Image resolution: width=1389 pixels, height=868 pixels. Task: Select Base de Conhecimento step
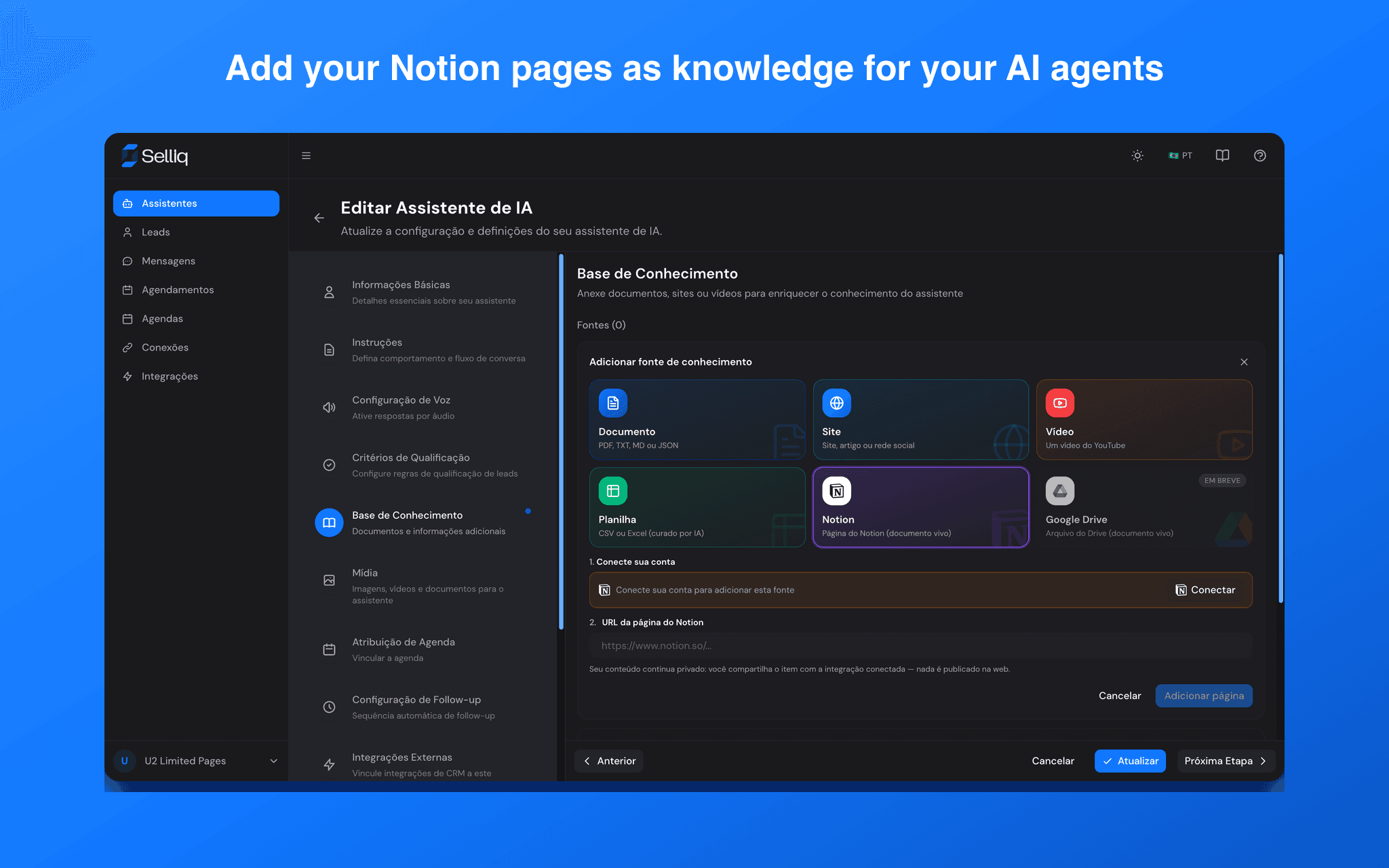click(423, 523)
